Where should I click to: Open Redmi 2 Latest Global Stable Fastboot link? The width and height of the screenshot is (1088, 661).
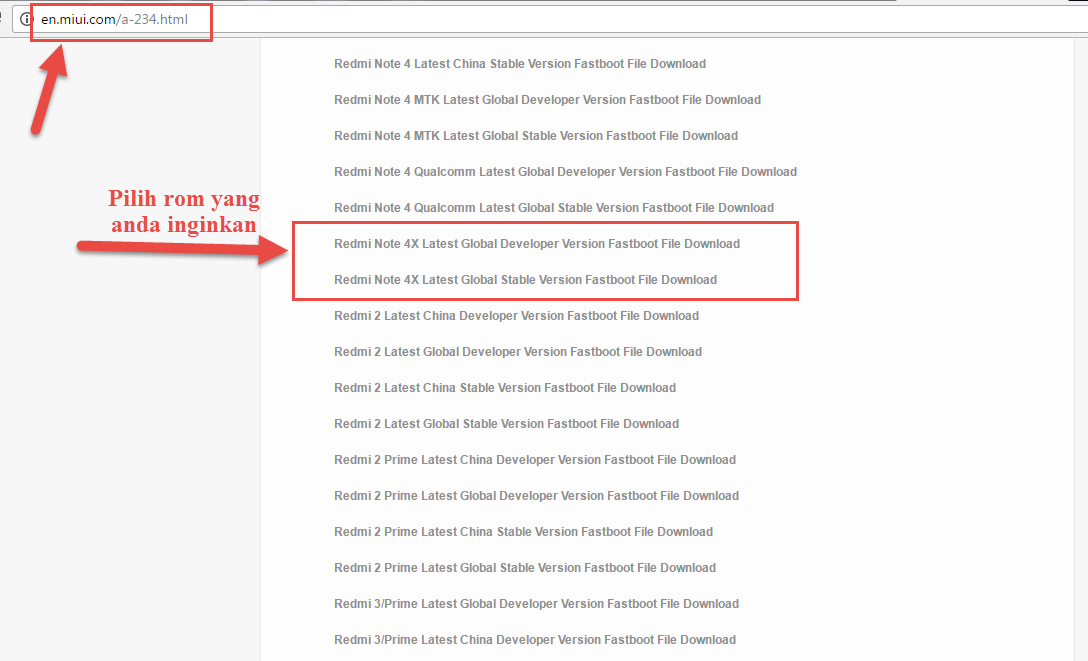[x=507, y=424]
